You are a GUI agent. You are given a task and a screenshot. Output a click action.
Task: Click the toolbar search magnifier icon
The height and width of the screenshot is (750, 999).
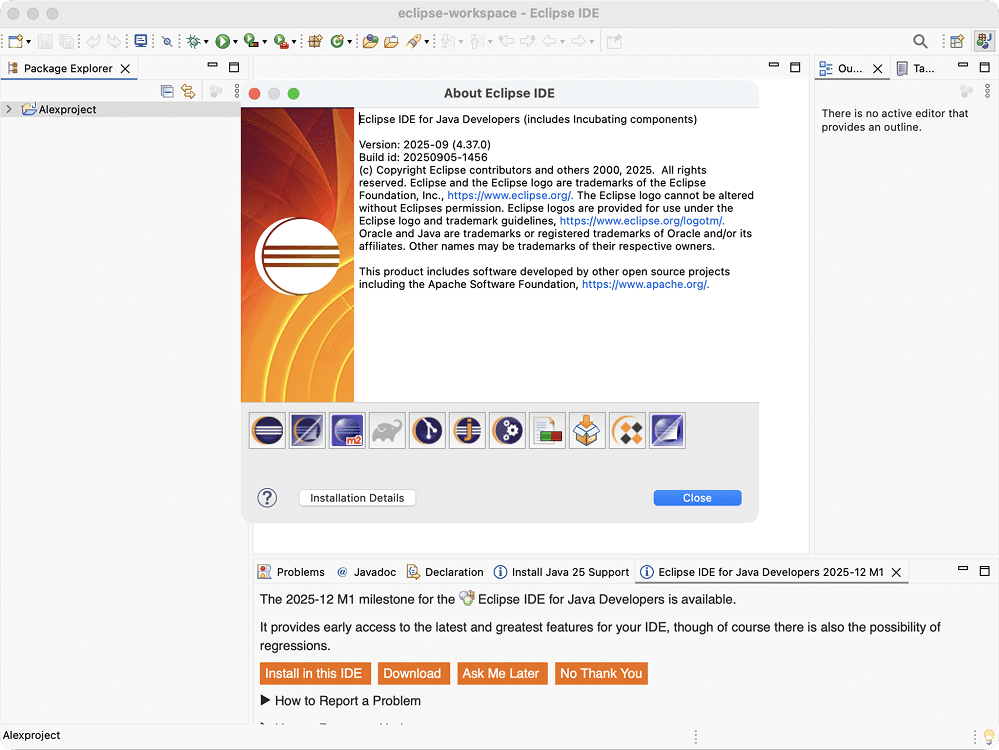(x=920, y=41)
